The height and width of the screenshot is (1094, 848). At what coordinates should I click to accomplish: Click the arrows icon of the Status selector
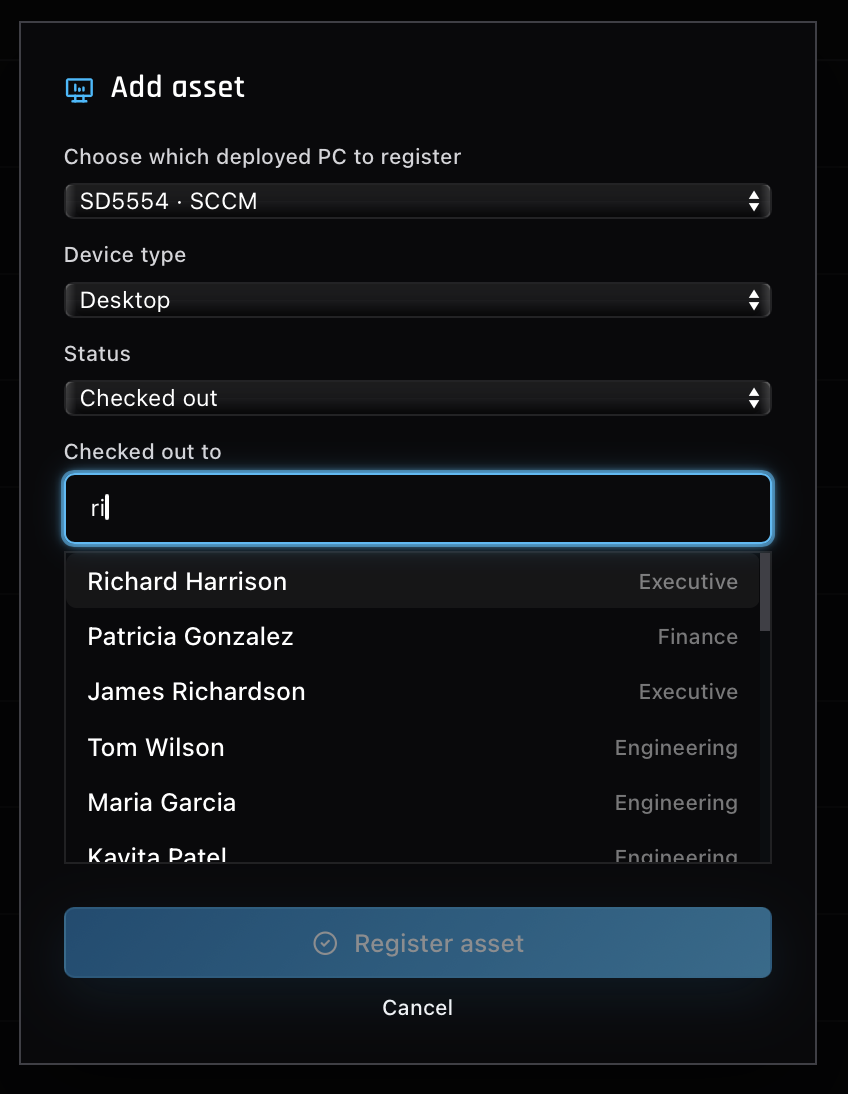point(754,398)
